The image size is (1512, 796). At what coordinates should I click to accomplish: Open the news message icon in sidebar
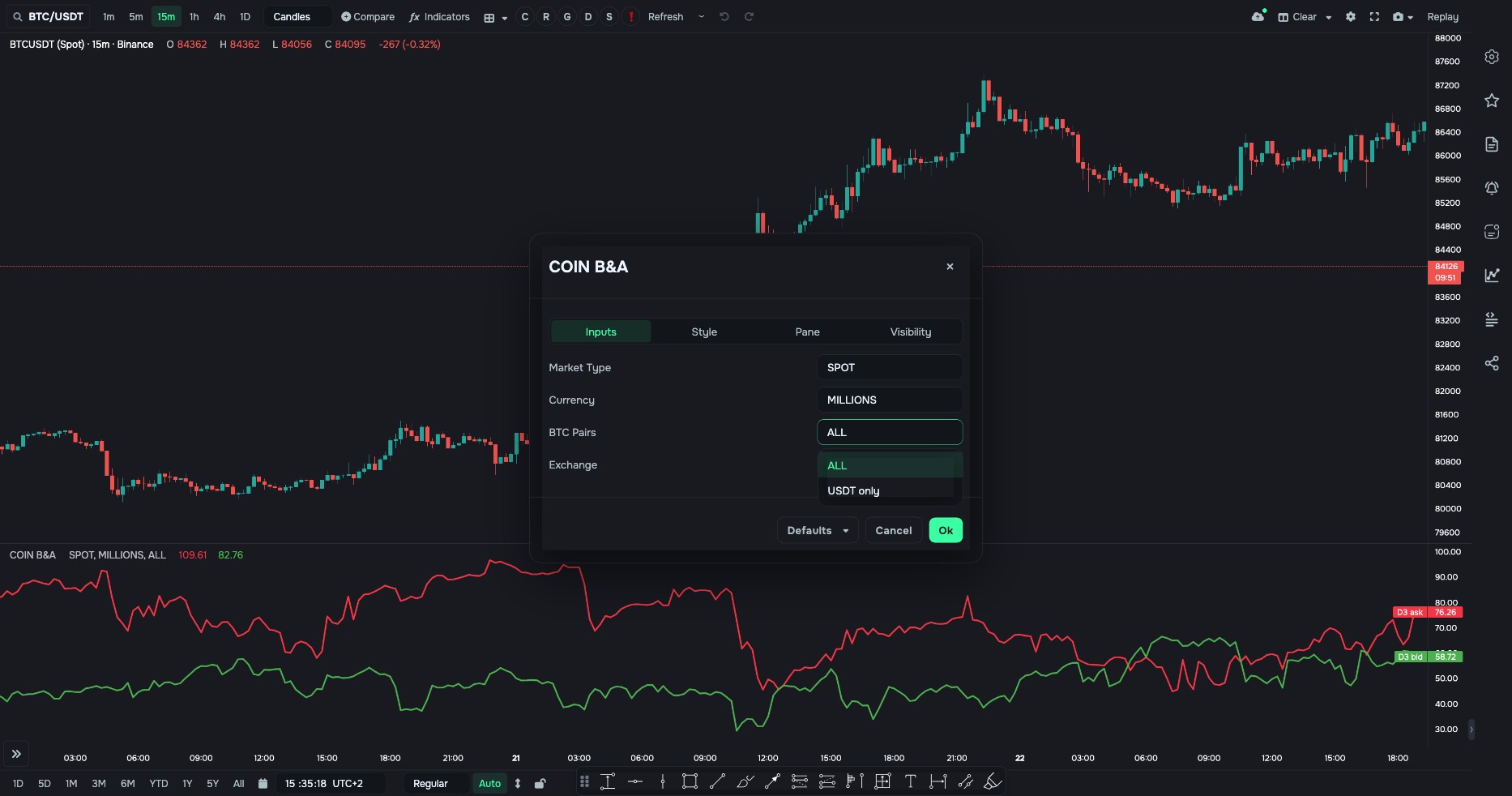pos(1492,232)
